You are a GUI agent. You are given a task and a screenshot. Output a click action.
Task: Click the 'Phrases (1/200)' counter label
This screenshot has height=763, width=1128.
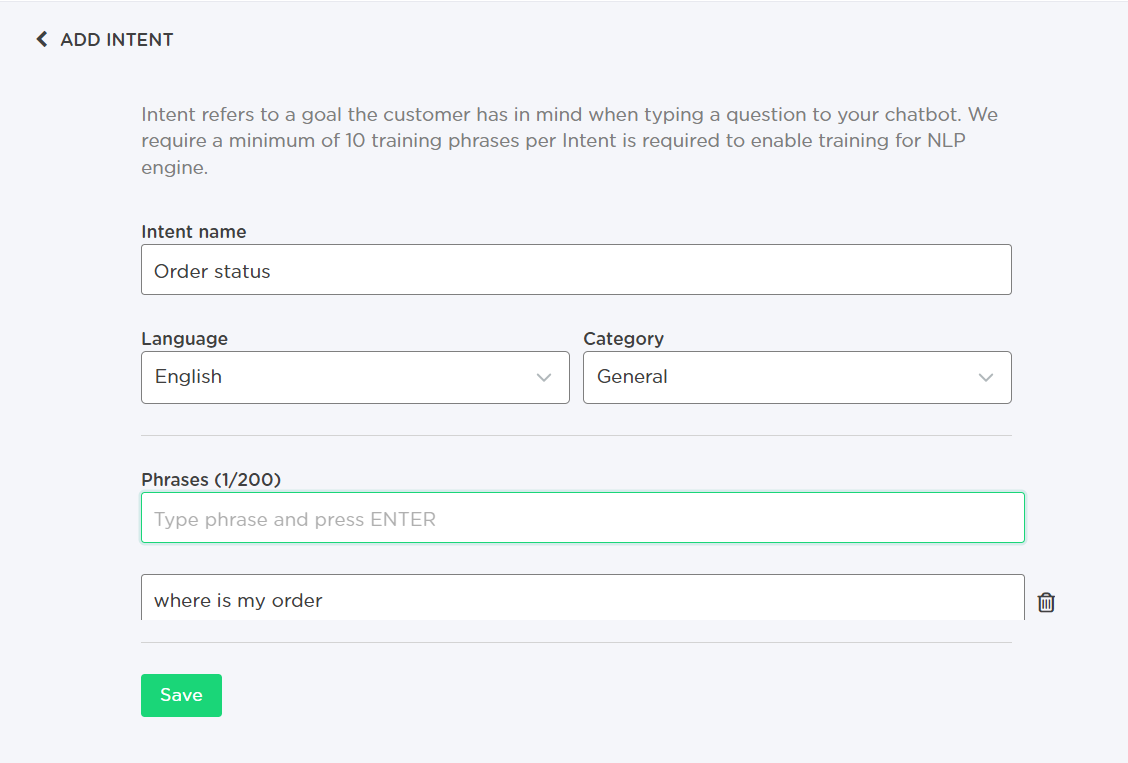211,480
